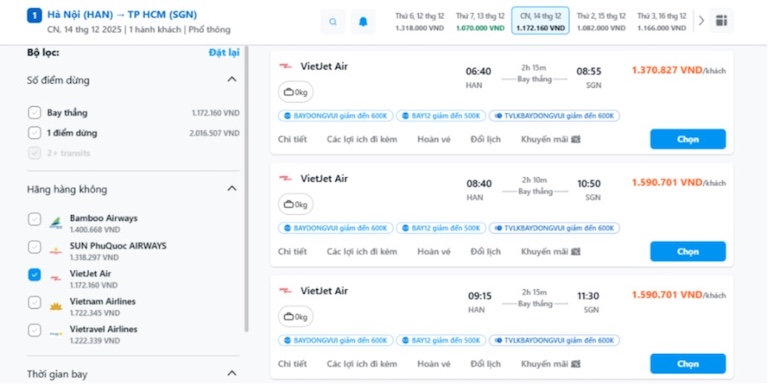
Task: Collapse the Thời gian bay section
Action: pos(232,373)
